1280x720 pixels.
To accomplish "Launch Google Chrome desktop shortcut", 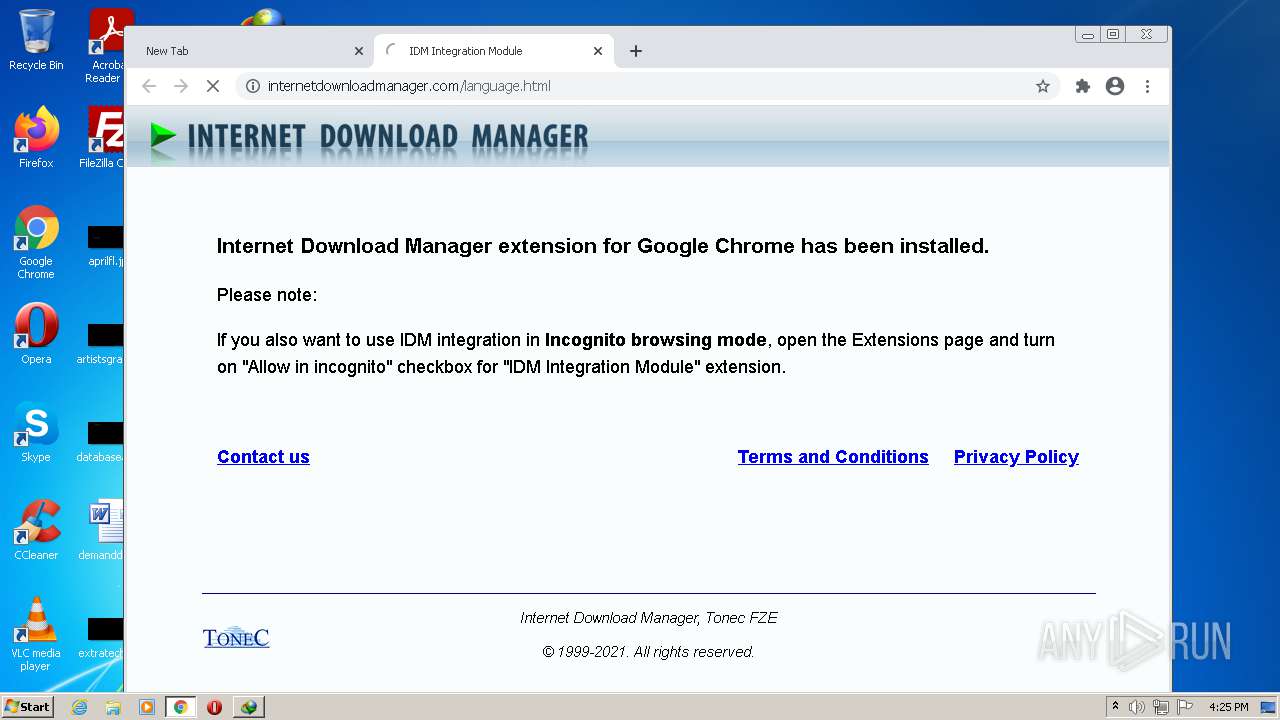I will click(x=36, y=243).
